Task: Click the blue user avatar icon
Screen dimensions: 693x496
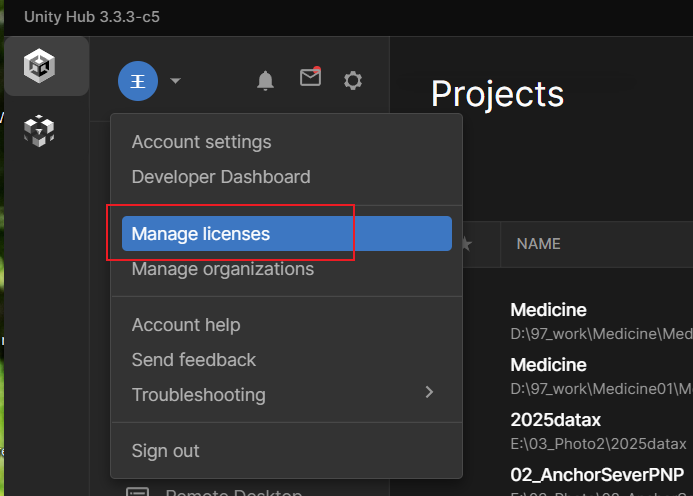Action: [x=138, y=81]
